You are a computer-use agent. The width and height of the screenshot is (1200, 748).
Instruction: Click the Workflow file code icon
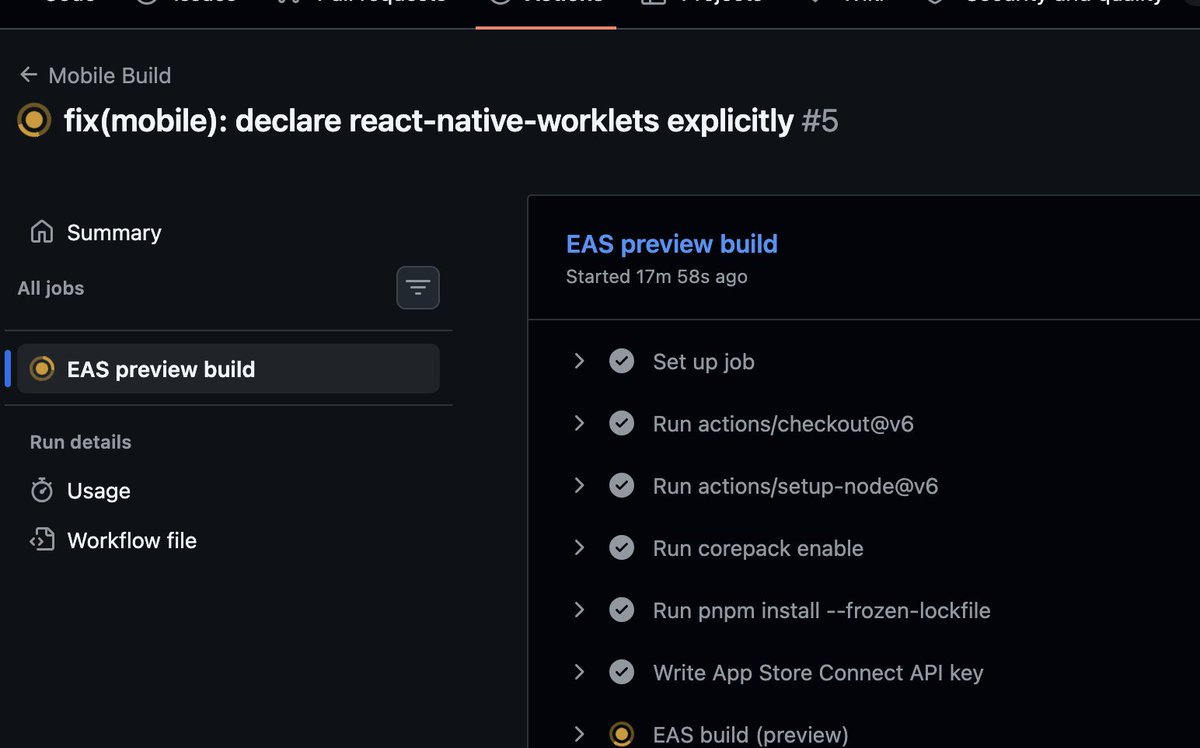[x=42, y=540]
